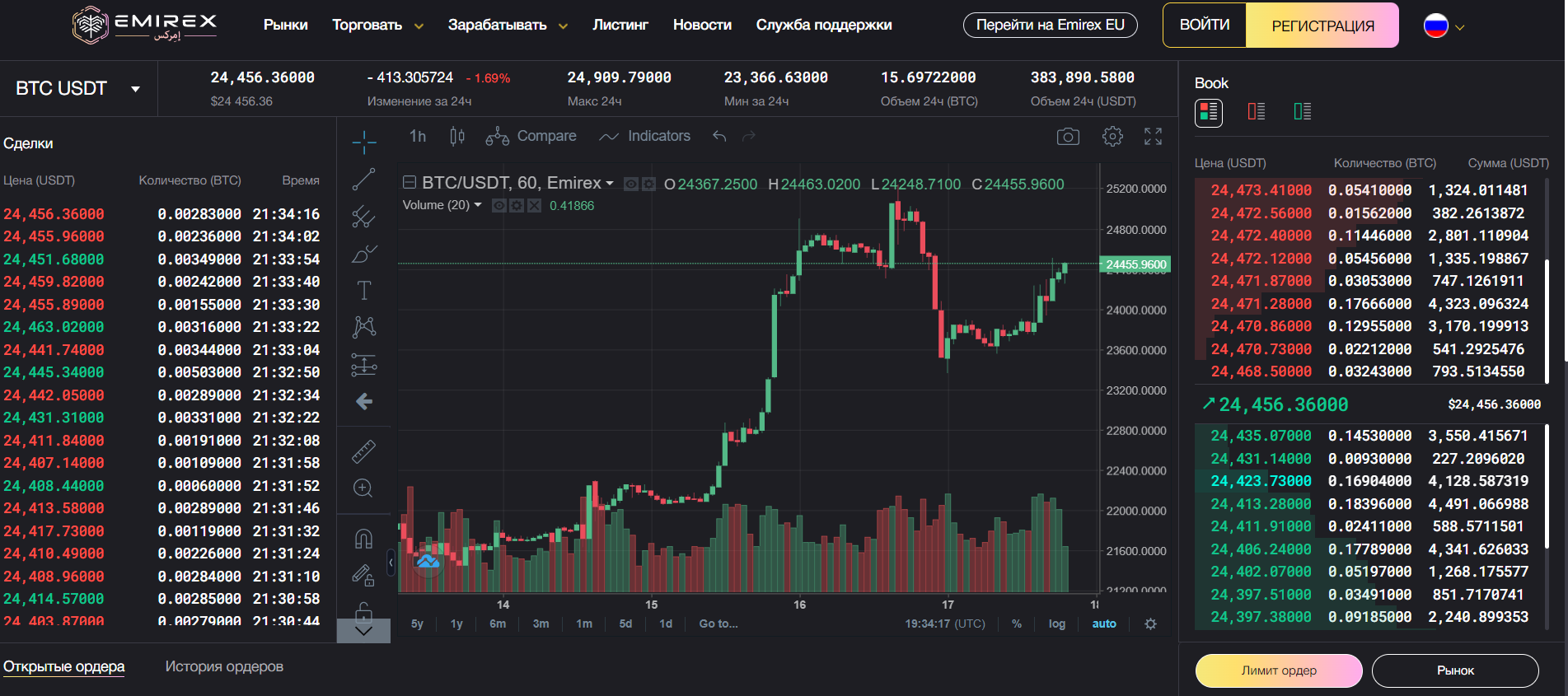Open Volume indicator settings gear
The image size is (1568, 696).
[x=517, y=205]
